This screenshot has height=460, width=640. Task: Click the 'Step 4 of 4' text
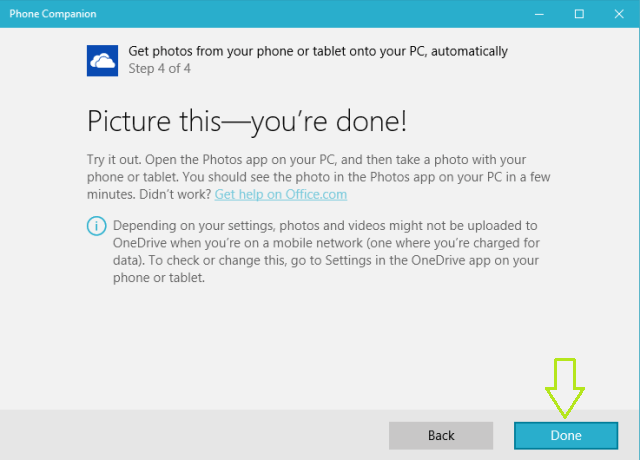click(x=160, y=69)
